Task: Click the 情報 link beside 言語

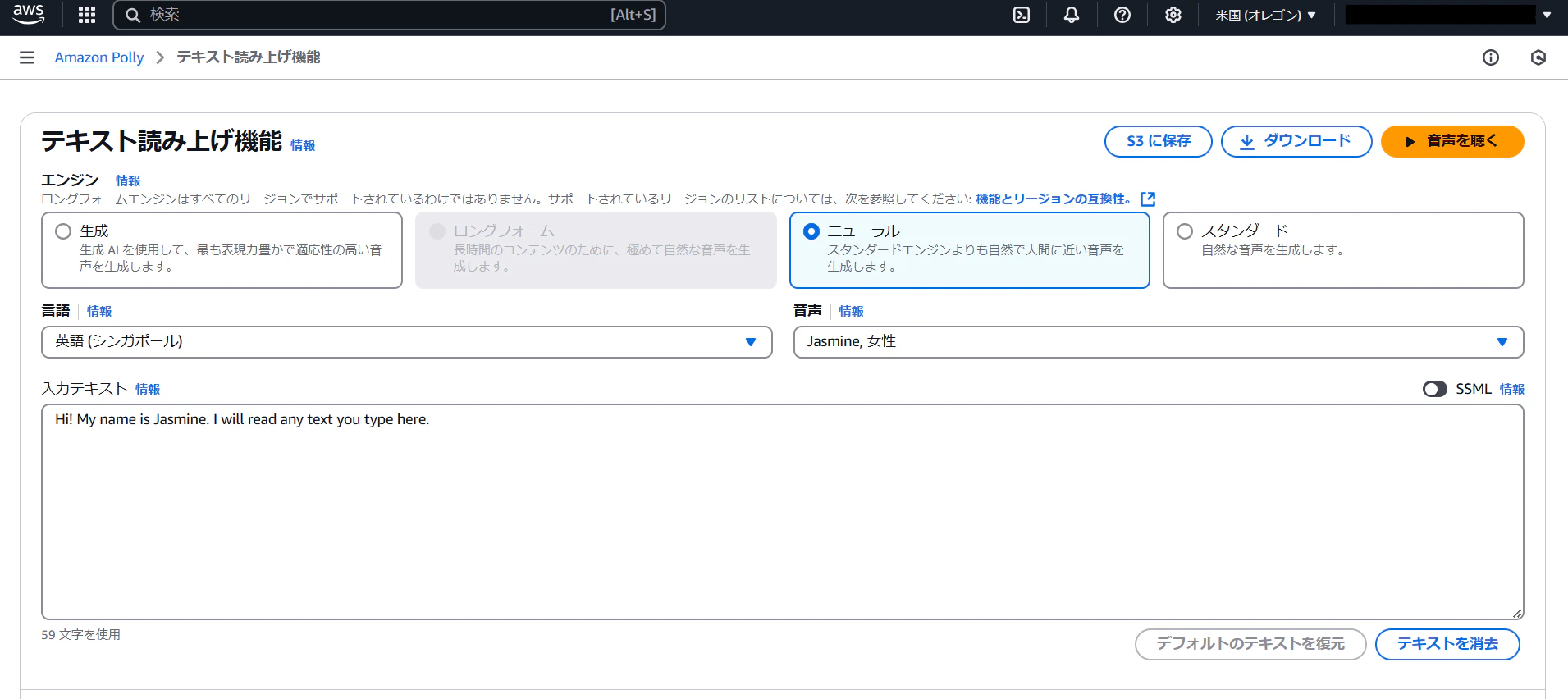Action: pos(99,311)
